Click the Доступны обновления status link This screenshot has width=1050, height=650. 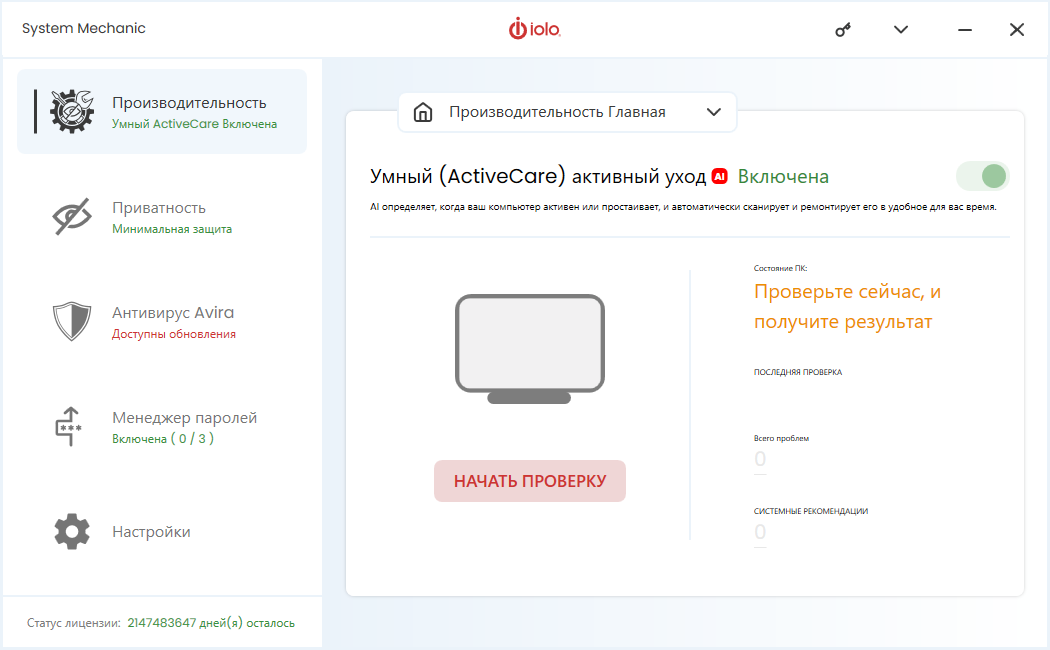click(x=174, y=334)
